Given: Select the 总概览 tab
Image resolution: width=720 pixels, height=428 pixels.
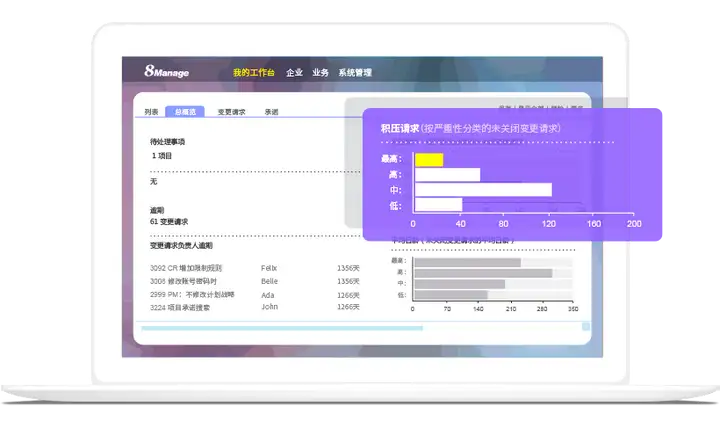Looking at the screenshot, I should [x=185, y=112].
